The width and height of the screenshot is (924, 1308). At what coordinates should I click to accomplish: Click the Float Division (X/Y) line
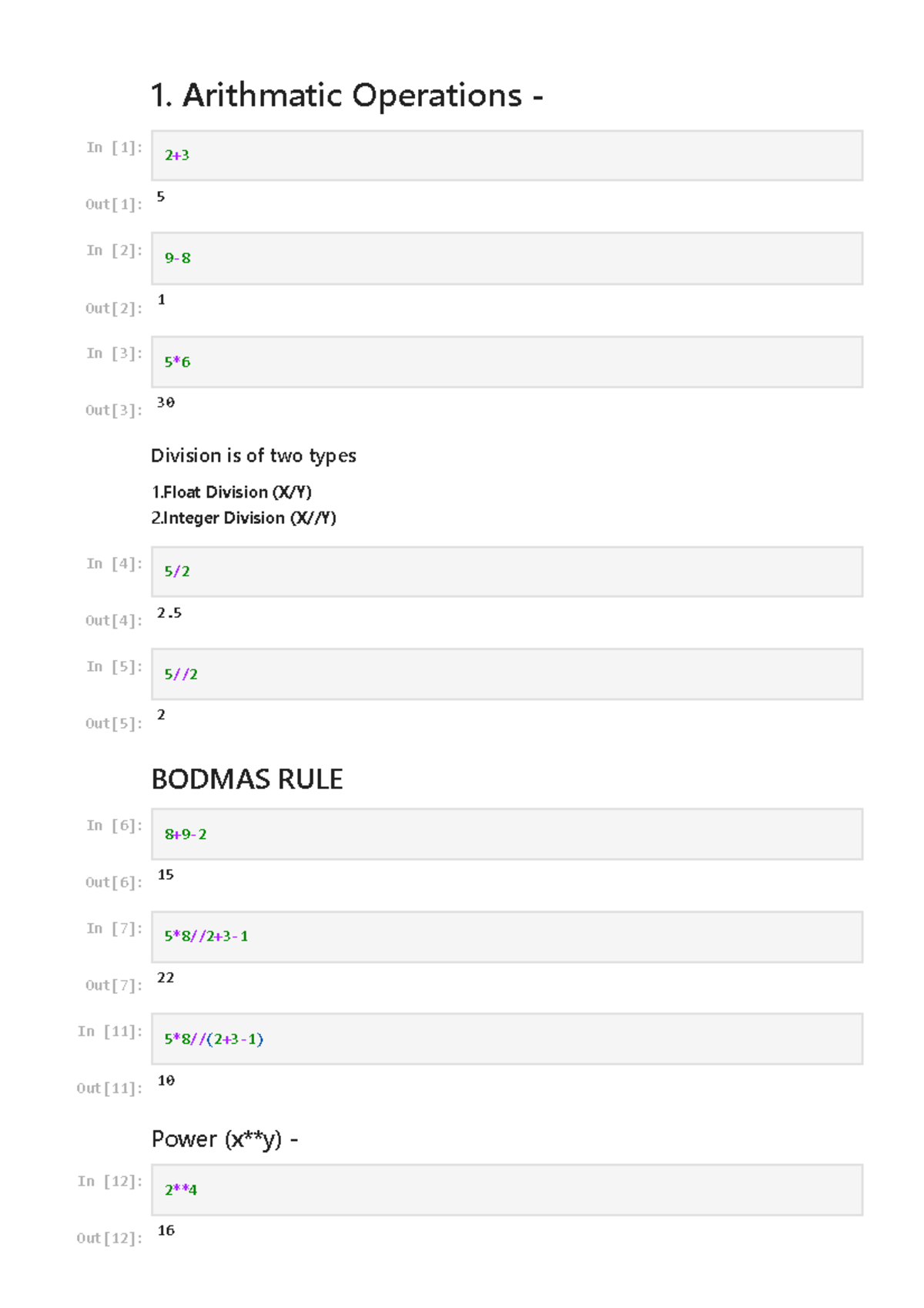click(x=231, y=492)
